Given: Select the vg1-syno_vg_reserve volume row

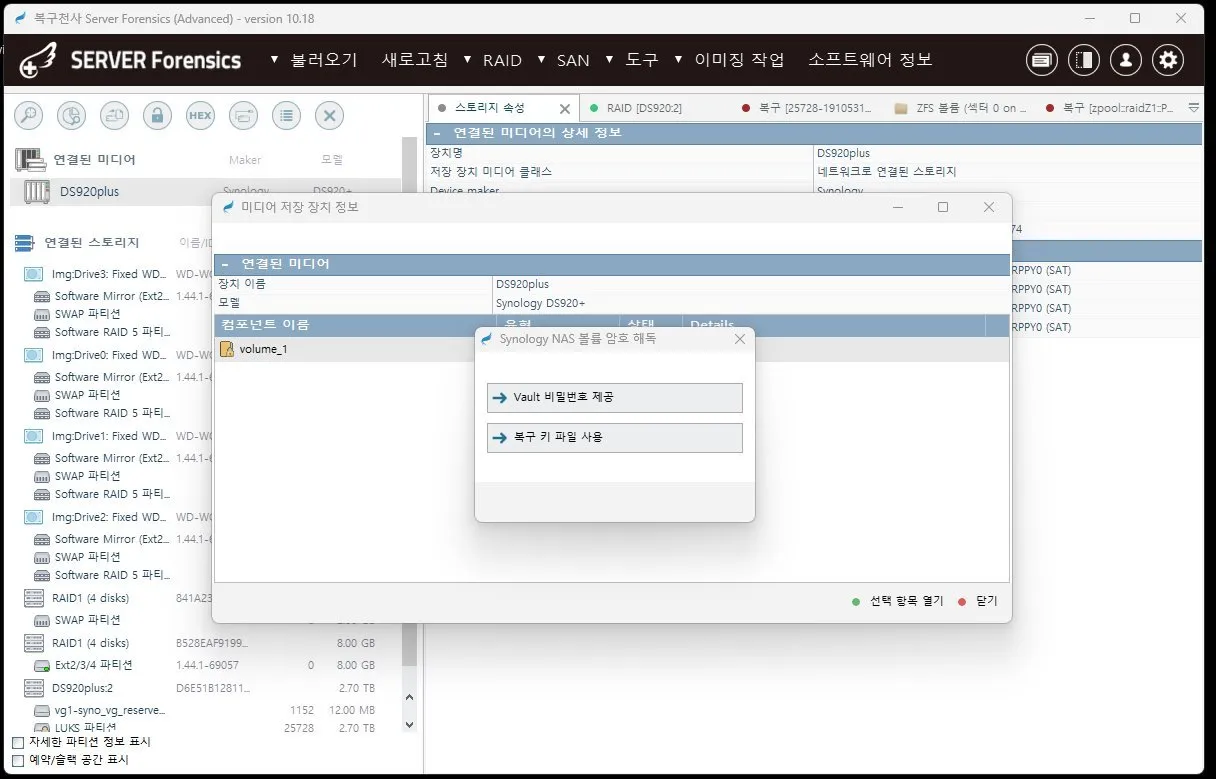Looking at the screenshot, I should [205, 710].
